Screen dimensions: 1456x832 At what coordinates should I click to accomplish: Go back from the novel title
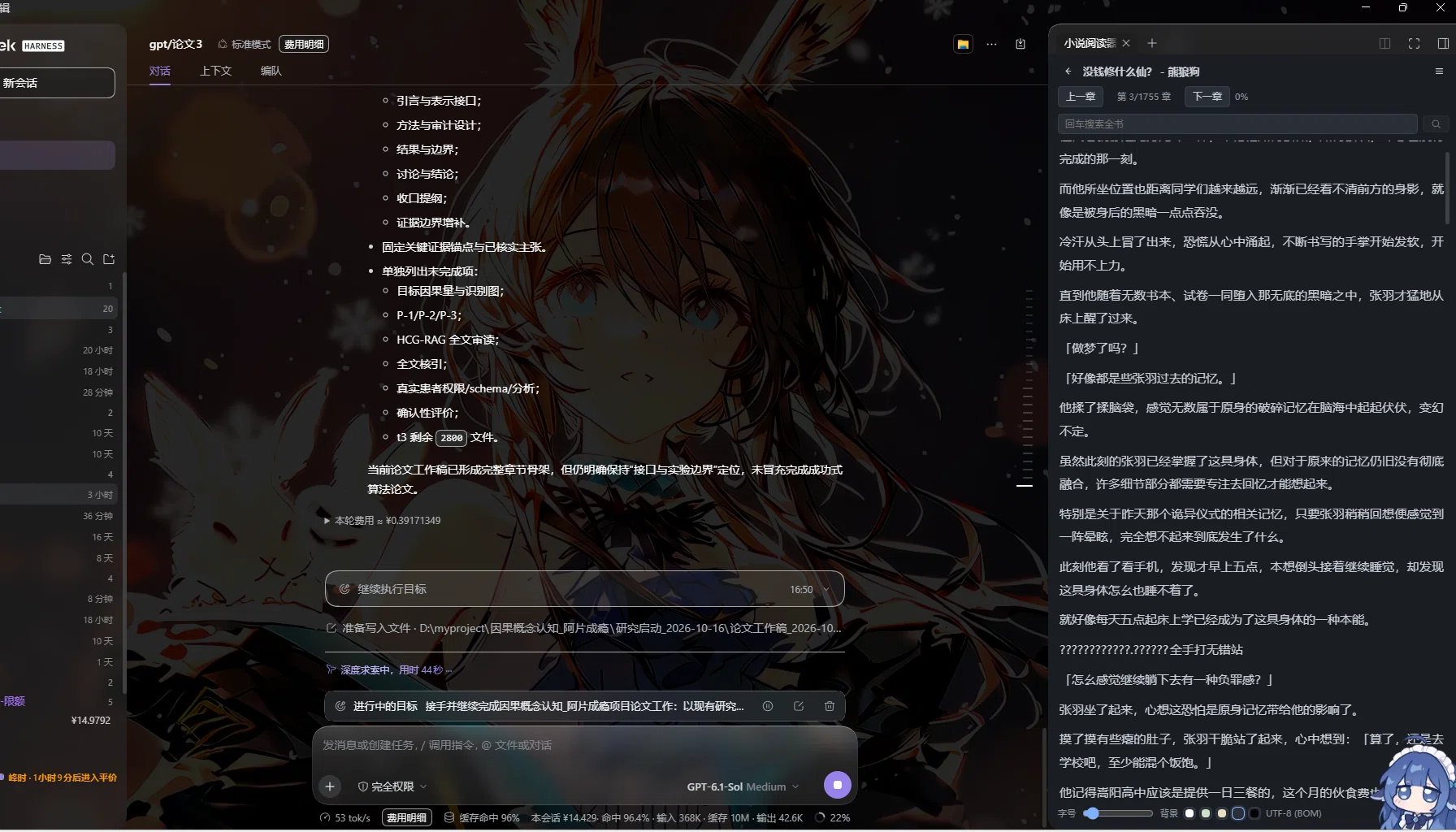pyautogui.click(x=1068, y=71)
